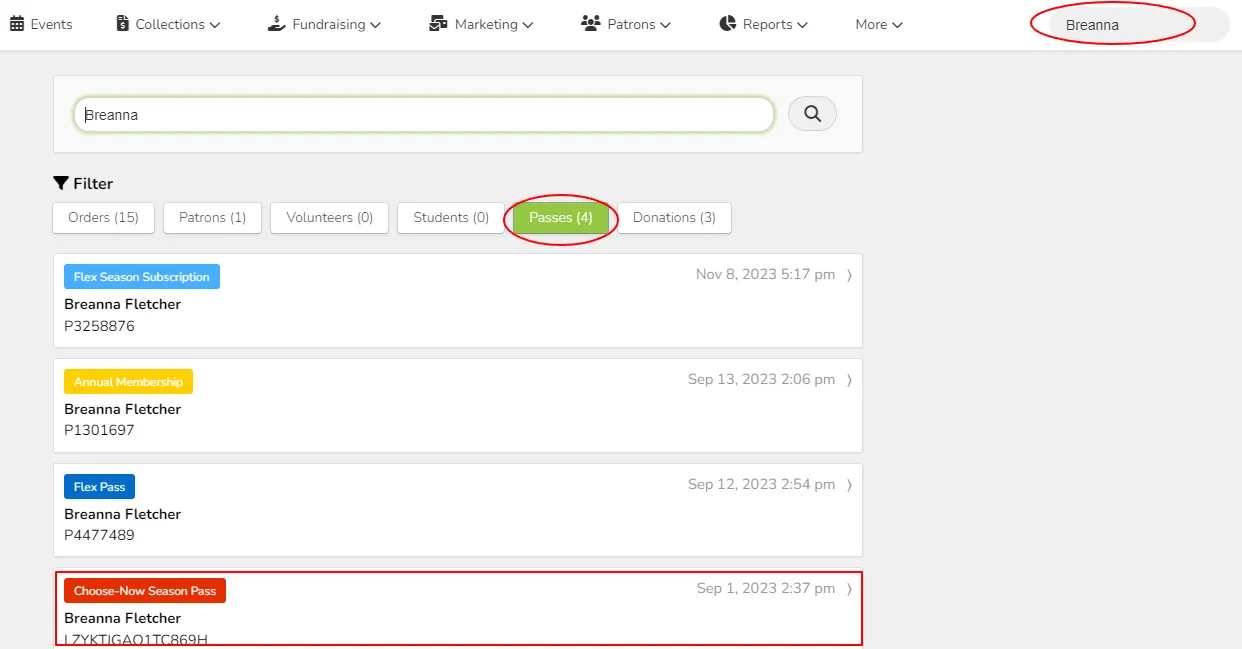Filter results by Patrons (1)

click(x=212, y=218)
